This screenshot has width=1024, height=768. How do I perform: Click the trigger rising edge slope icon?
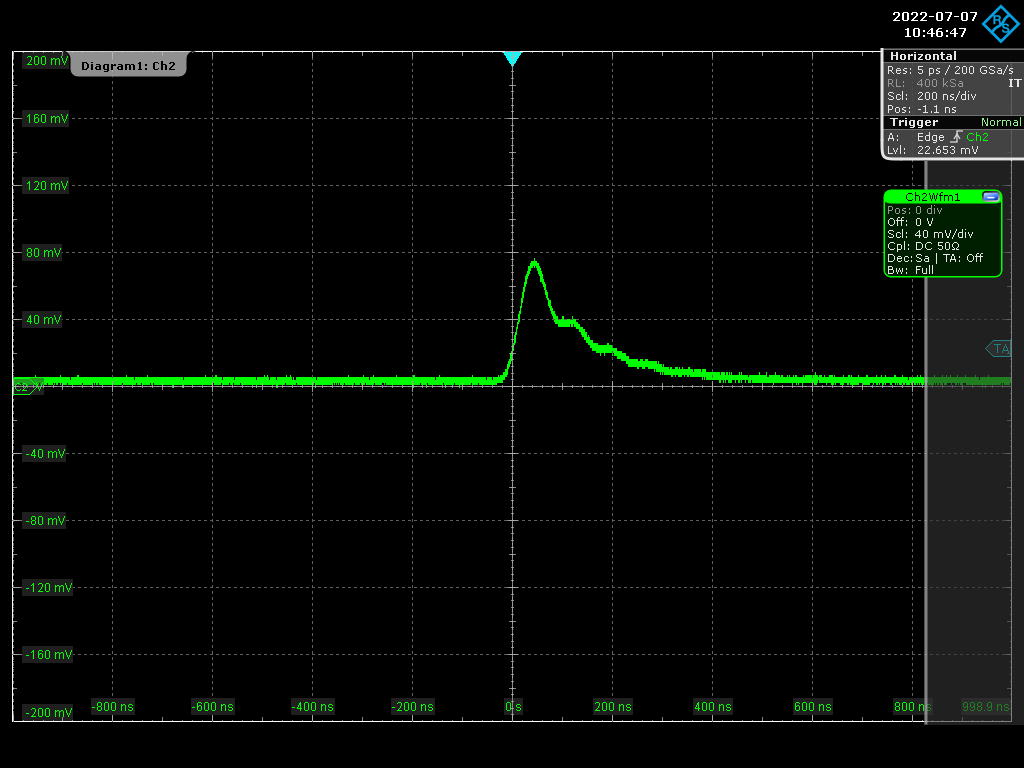956,137
